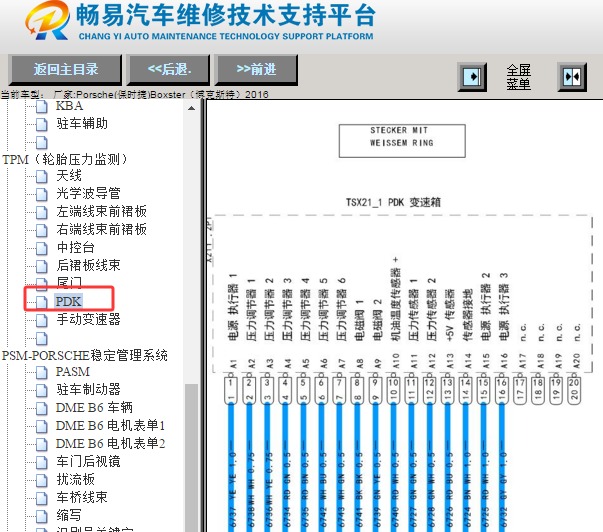Open the PASM tree item
This screenshot has width=603, height=532.
[73, 372]
